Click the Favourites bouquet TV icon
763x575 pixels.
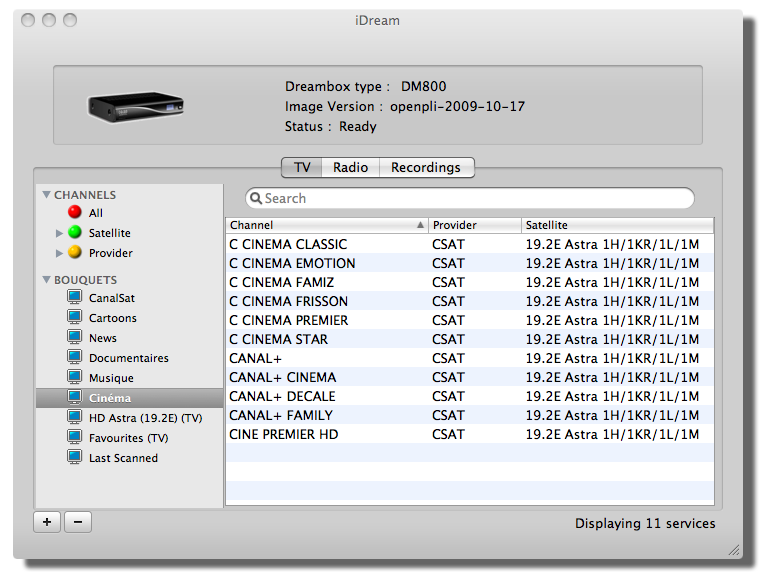[x=74, y=437]
